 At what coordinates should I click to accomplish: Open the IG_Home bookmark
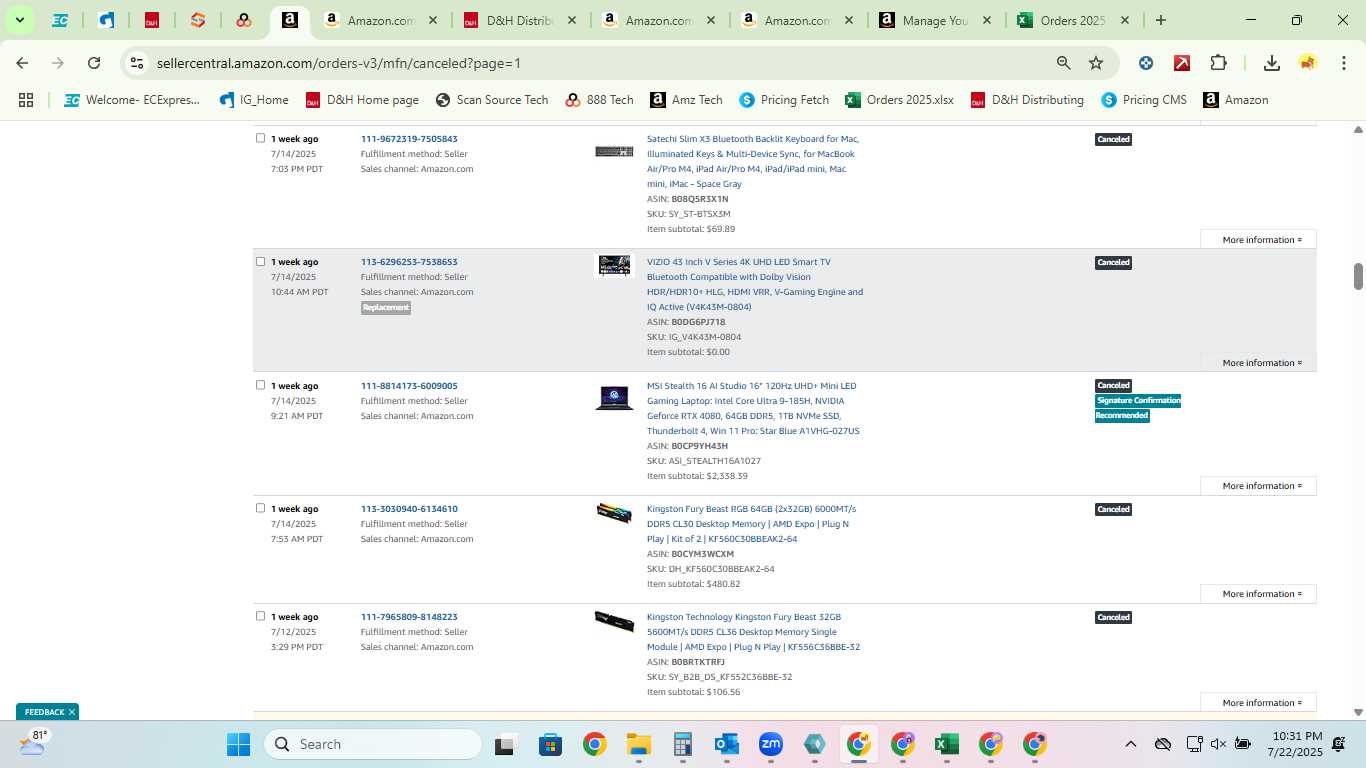click(254, 100)
